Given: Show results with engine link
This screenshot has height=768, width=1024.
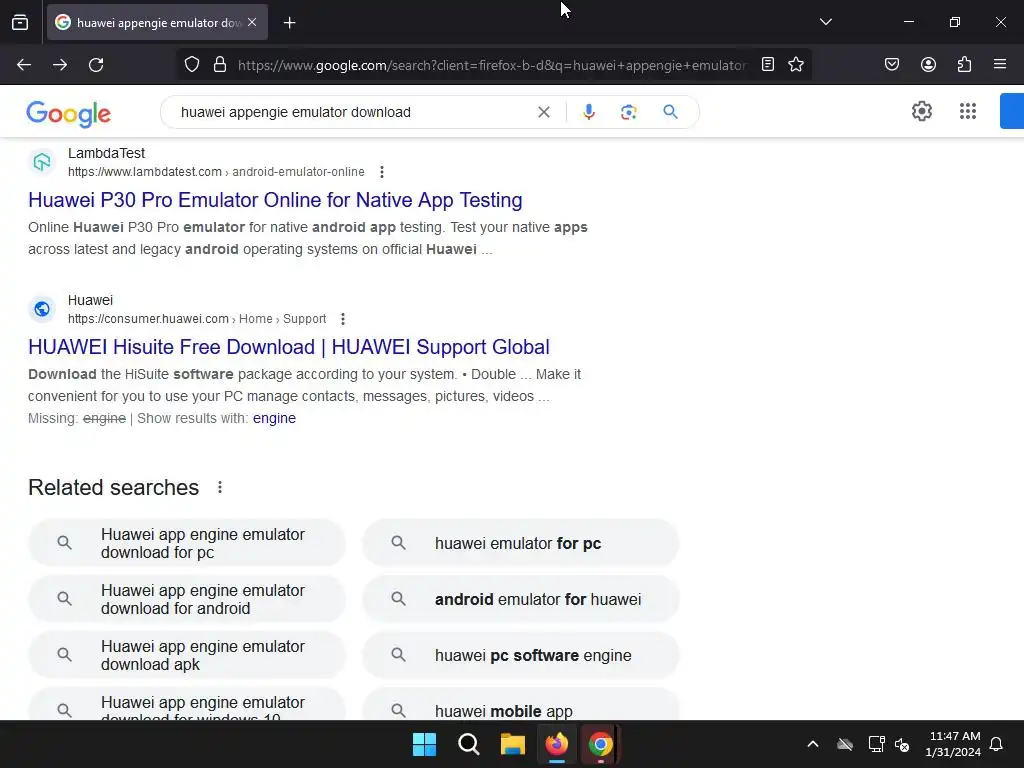Looking at the screenshot, I should [274, 418].
